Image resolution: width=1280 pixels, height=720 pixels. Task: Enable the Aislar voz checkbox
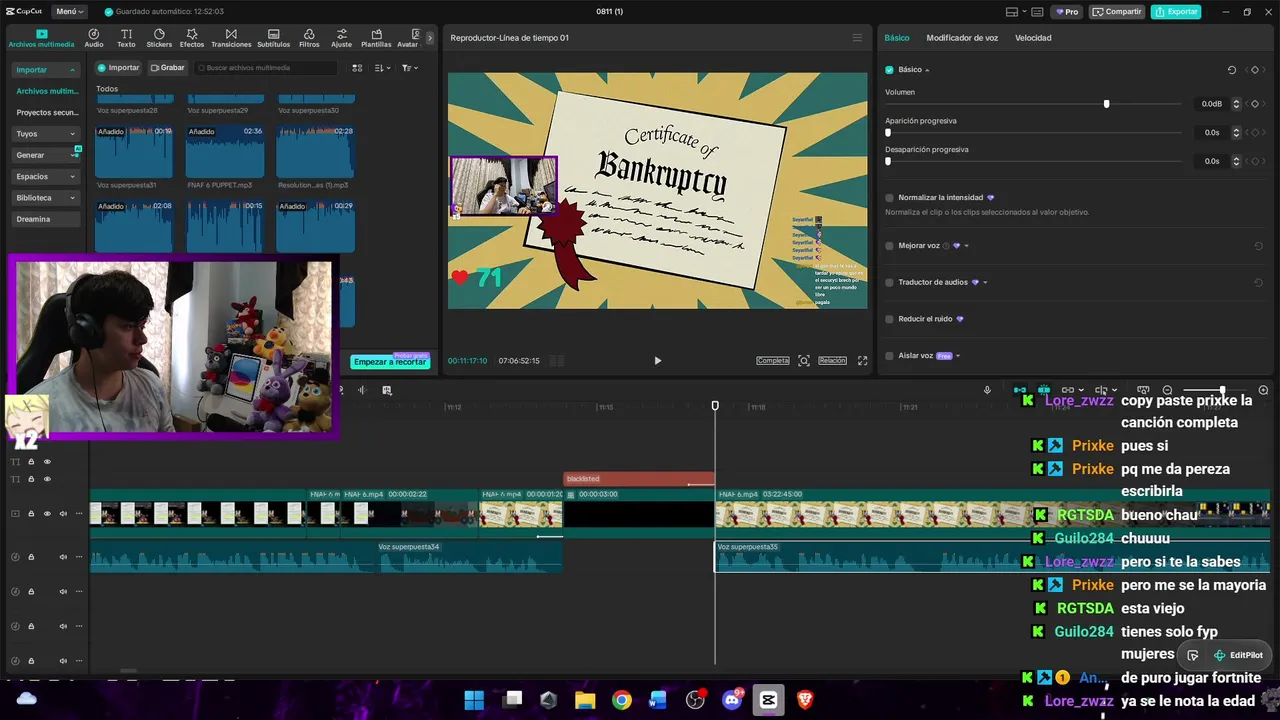click(889, 356)
